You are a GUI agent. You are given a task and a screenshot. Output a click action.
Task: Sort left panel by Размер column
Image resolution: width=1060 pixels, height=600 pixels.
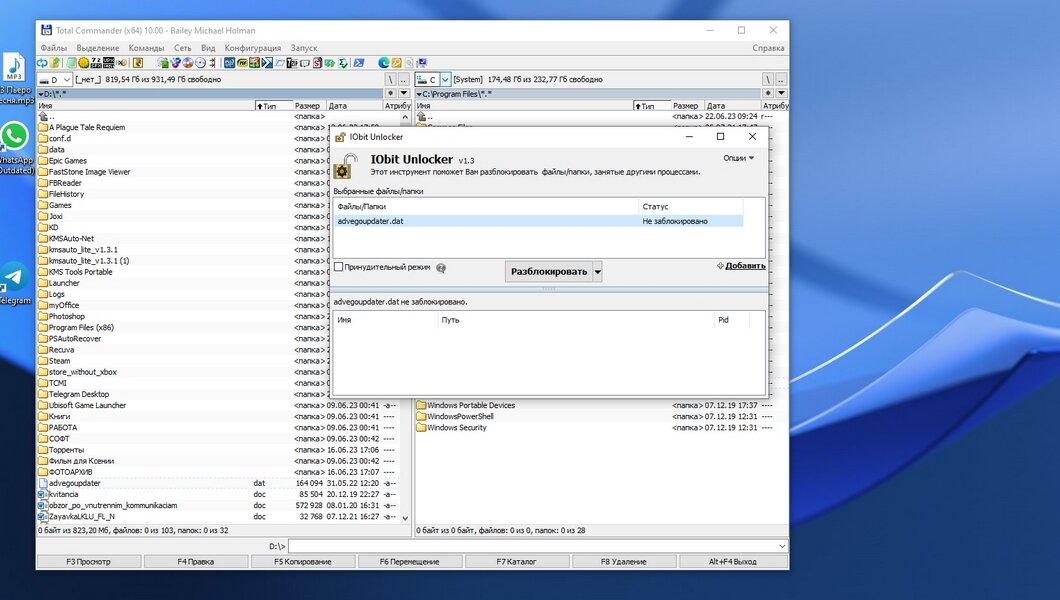[308, 105]
